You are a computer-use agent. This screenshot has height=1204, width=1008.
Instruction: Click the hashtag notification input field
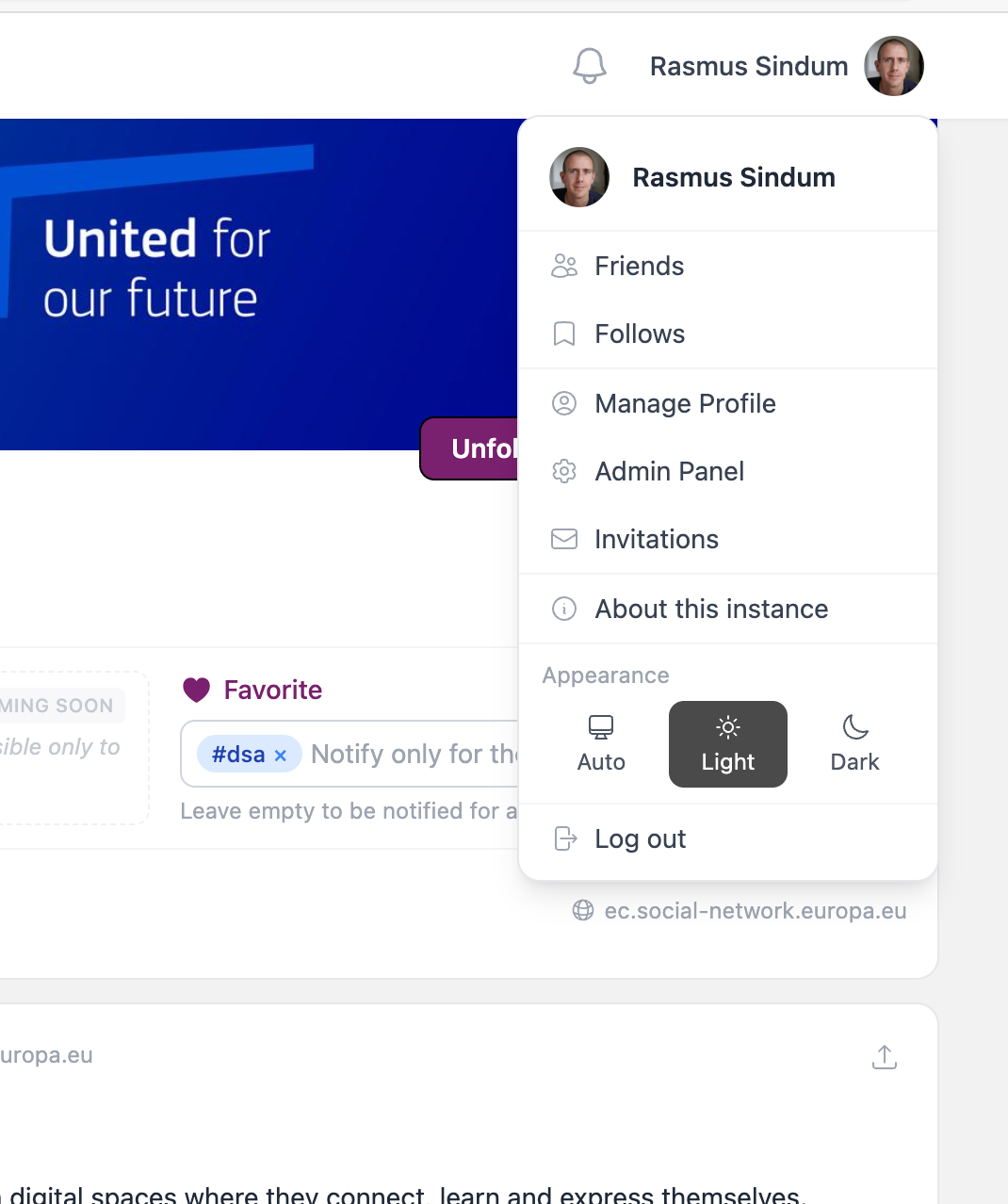point(413,755)
